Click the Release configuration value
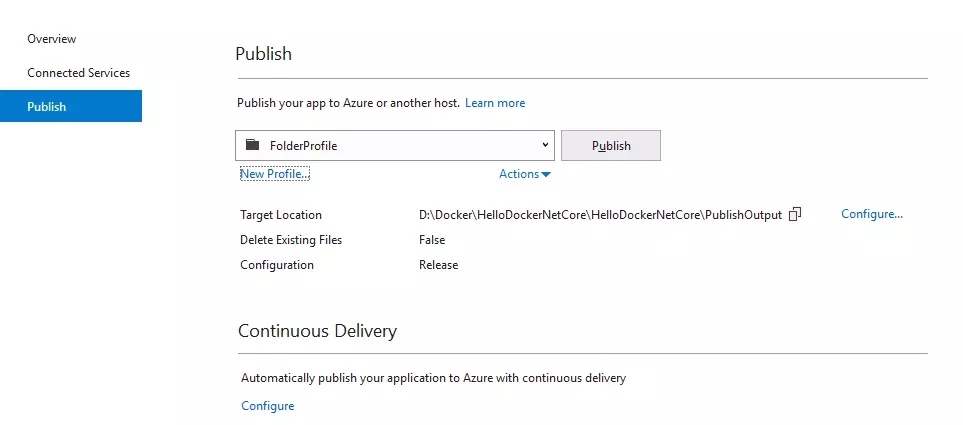 point(438,265)
